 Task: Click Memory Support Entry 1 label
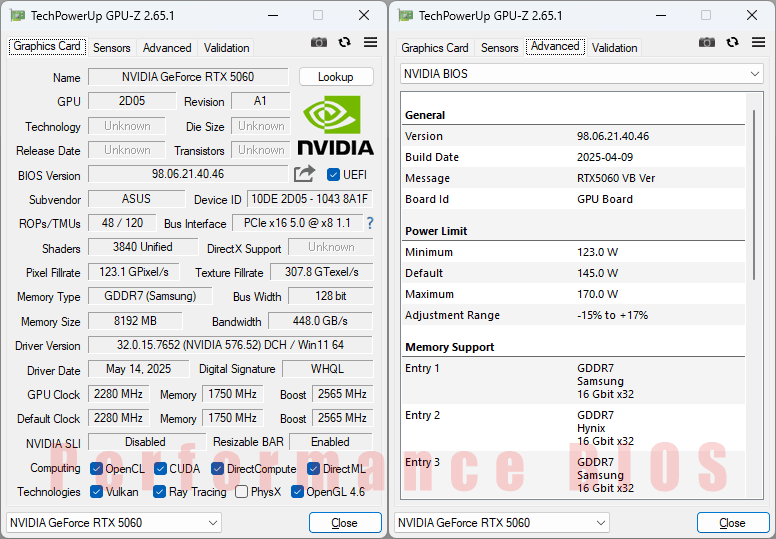point(422,368)
